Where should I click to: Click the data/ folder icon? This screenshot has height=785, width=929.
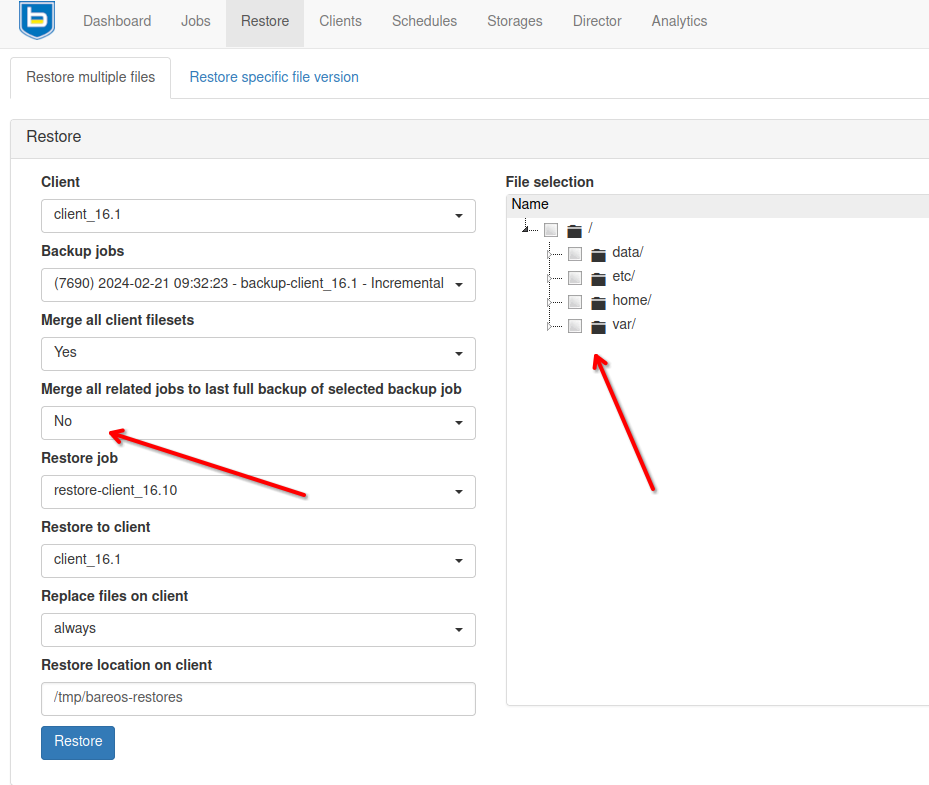[x=598, y=254]
